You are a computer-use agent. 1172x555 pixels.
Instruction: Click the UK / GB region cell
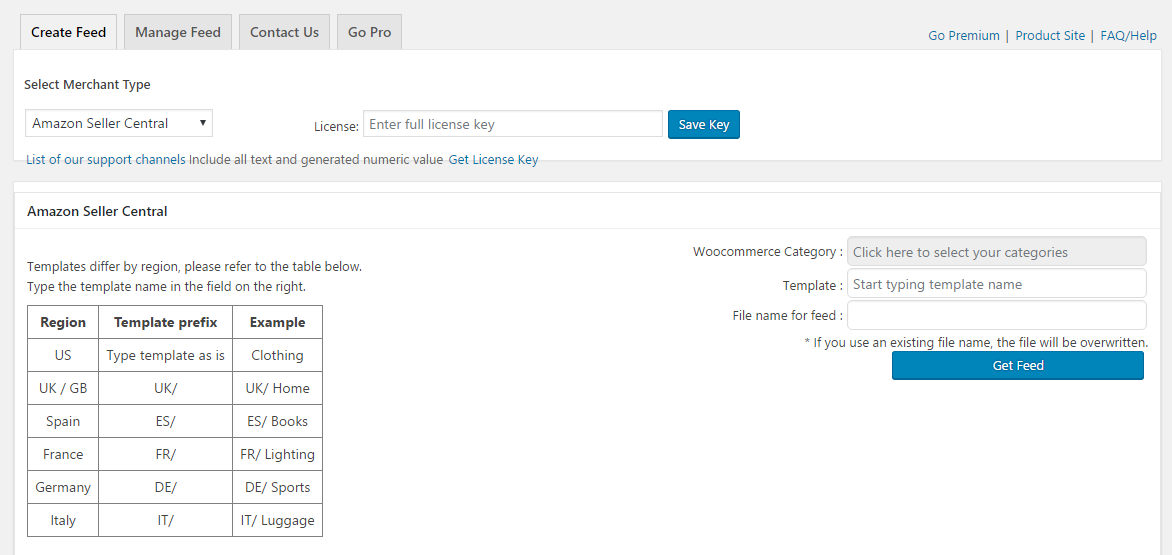pos(63,388)
